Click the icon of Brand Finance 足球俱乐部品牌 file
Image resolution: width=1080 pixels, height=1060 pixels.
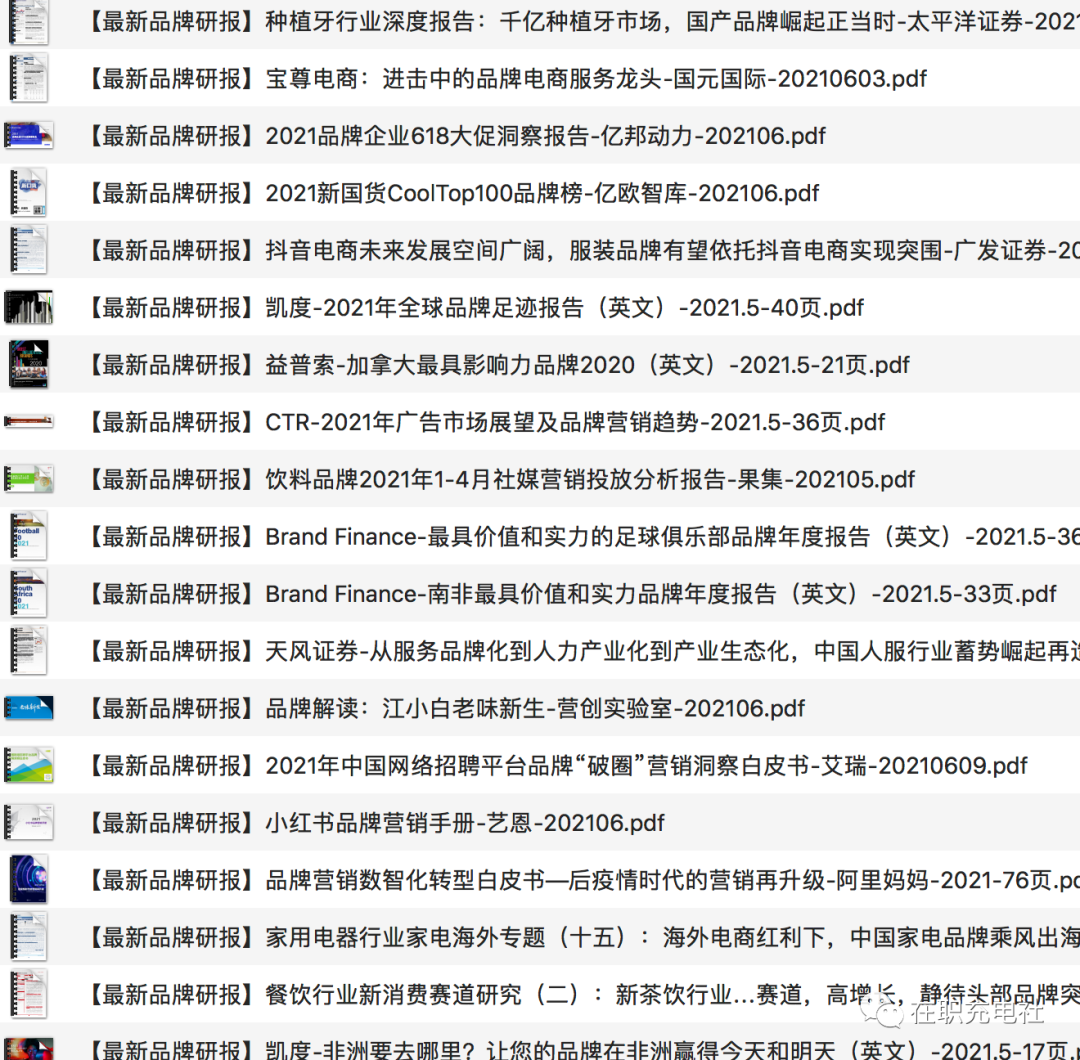coord(28,536)
